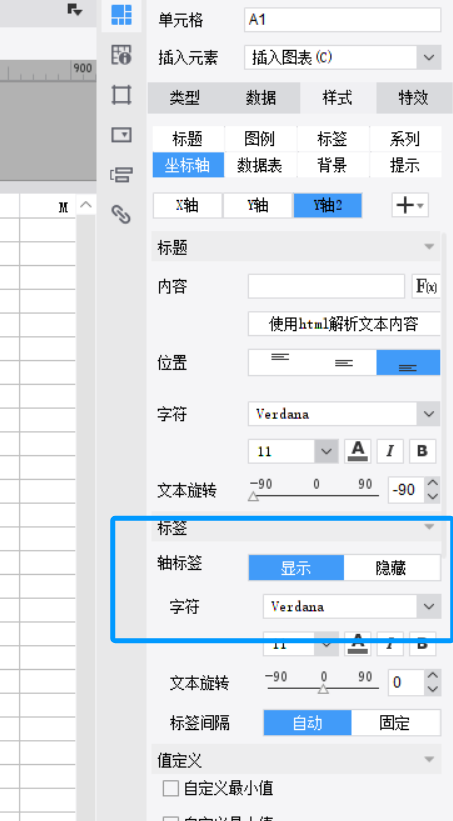
Task: Open the 提示 style sub-tab
Action: 405,165
